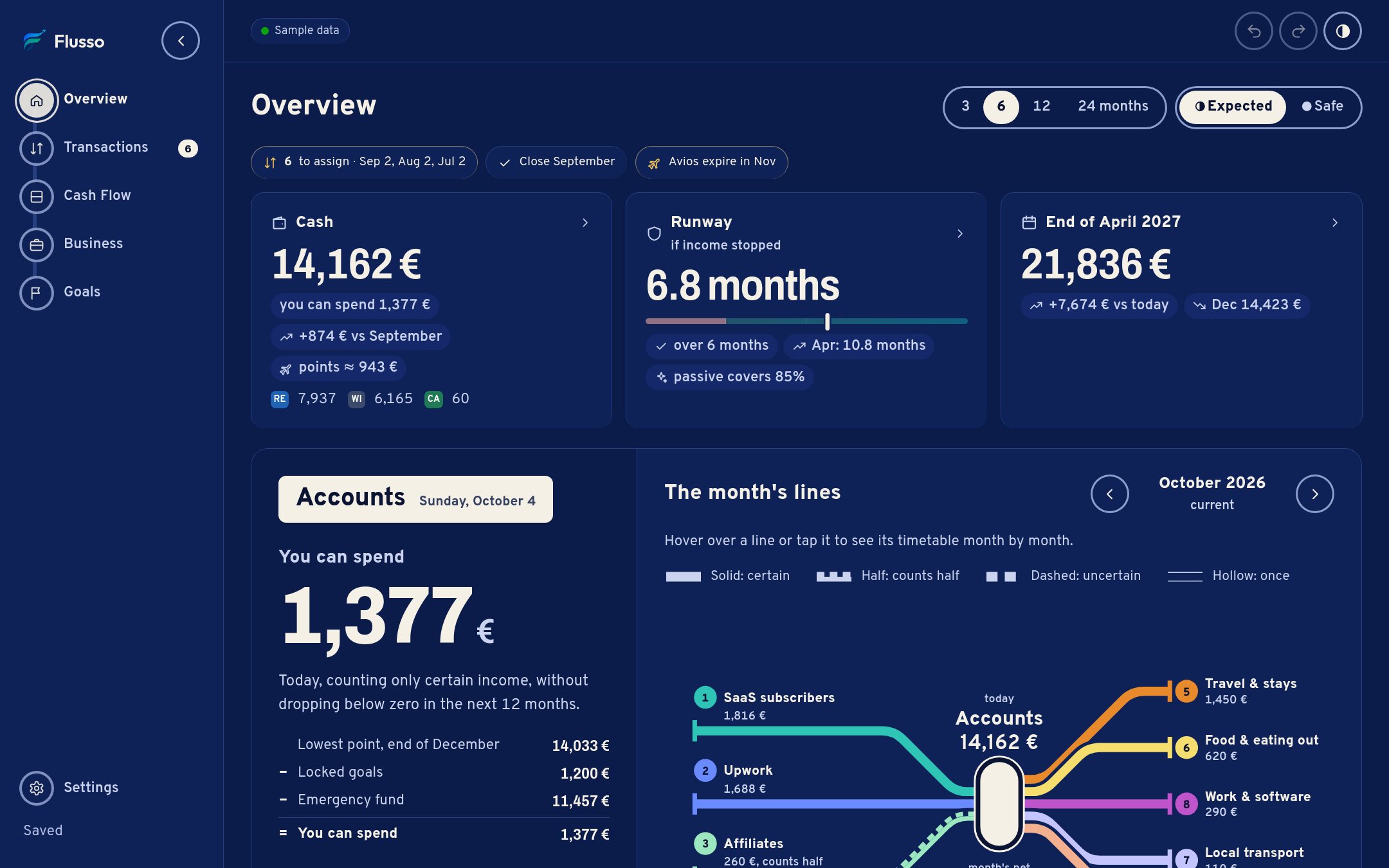Click the 'Apr: 10.8 months' pill
The width and height of the screenshot is (1389, 868).
coord(858,346)
